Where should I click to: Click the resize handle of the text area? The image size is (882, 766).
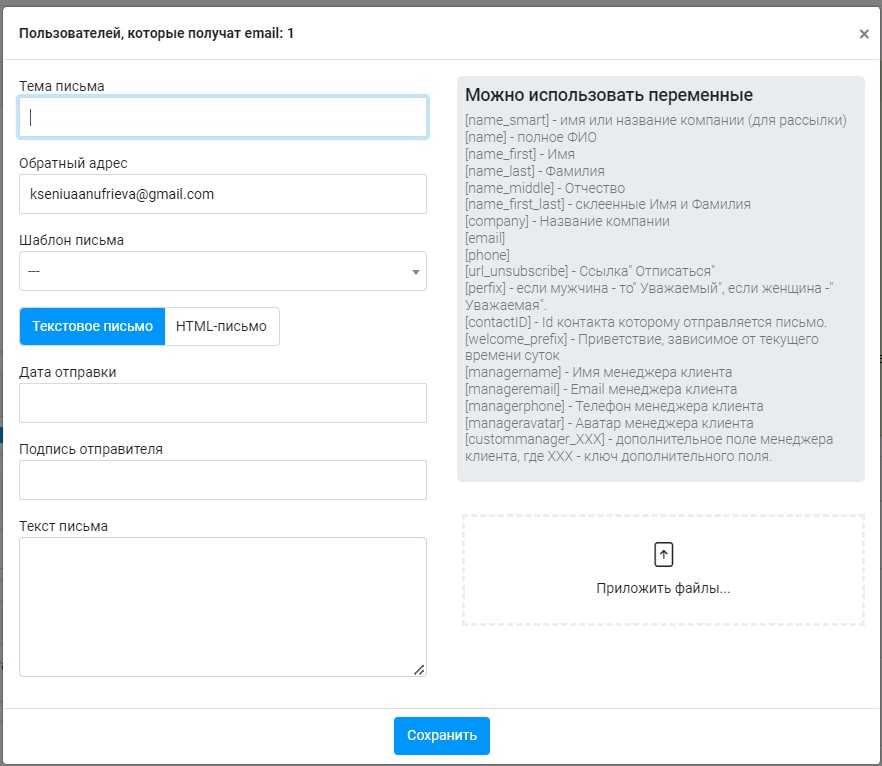click(x=419, y=670)
